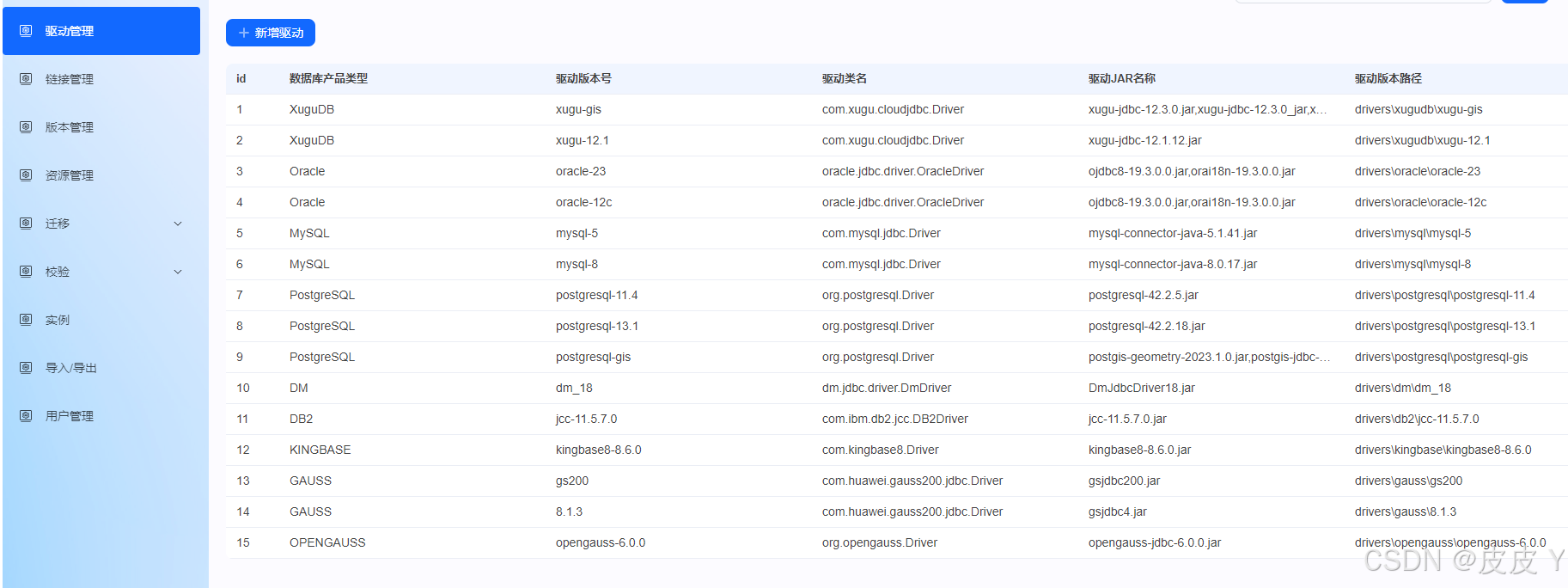Click postgresql-42.2.18.jar cell
Image resolution: width=1568 pixels, height=588 pixels.
[1147, 326]
